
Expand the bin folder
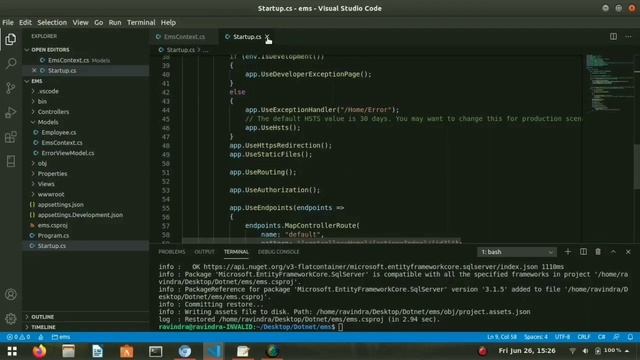[42, 101]
